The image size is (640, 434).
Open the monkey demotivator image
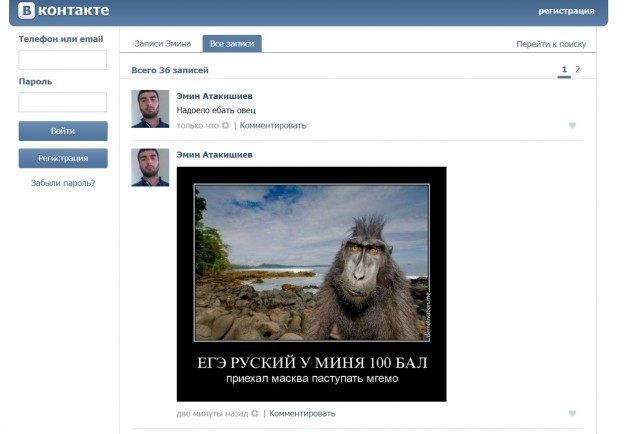(311, 284)
